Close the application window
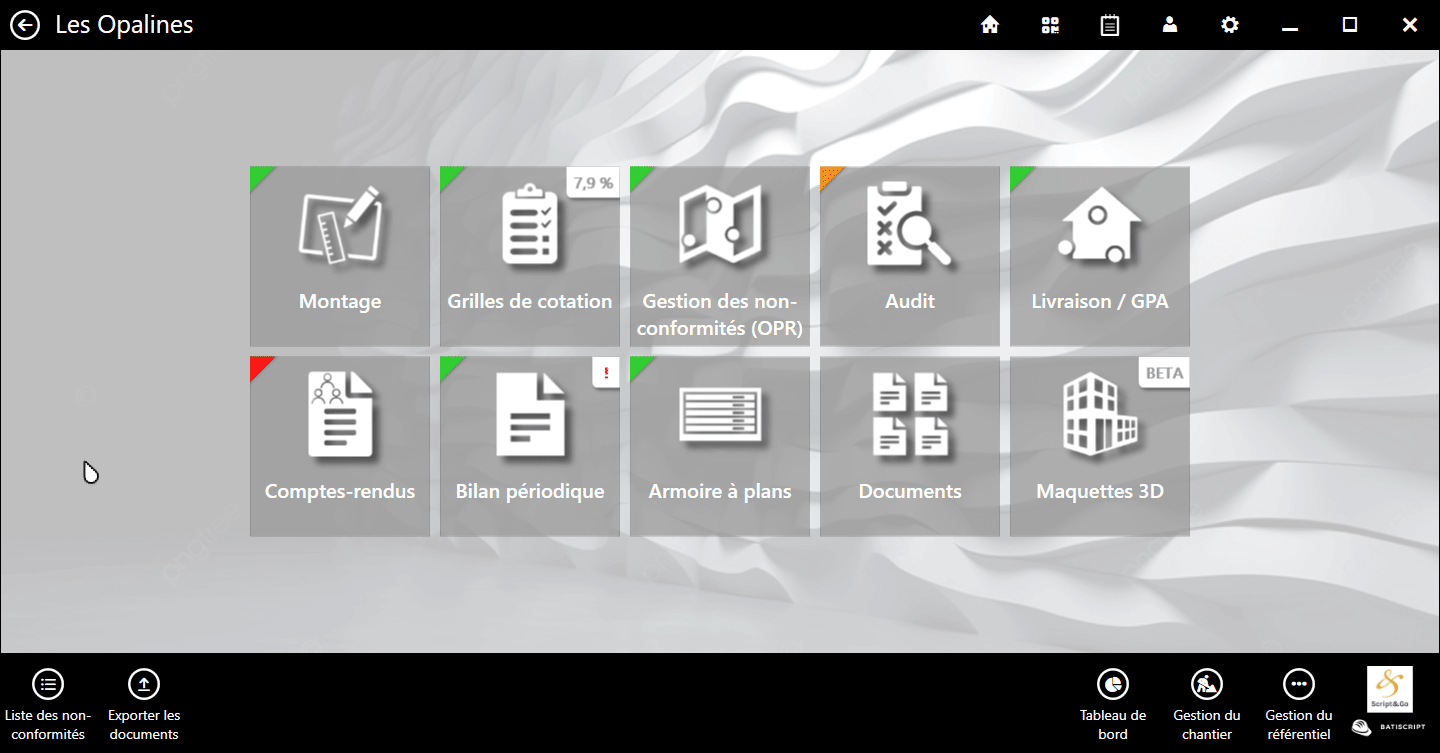The image size is (1440, 753). pyautogui.click(x=1410, y=25)
